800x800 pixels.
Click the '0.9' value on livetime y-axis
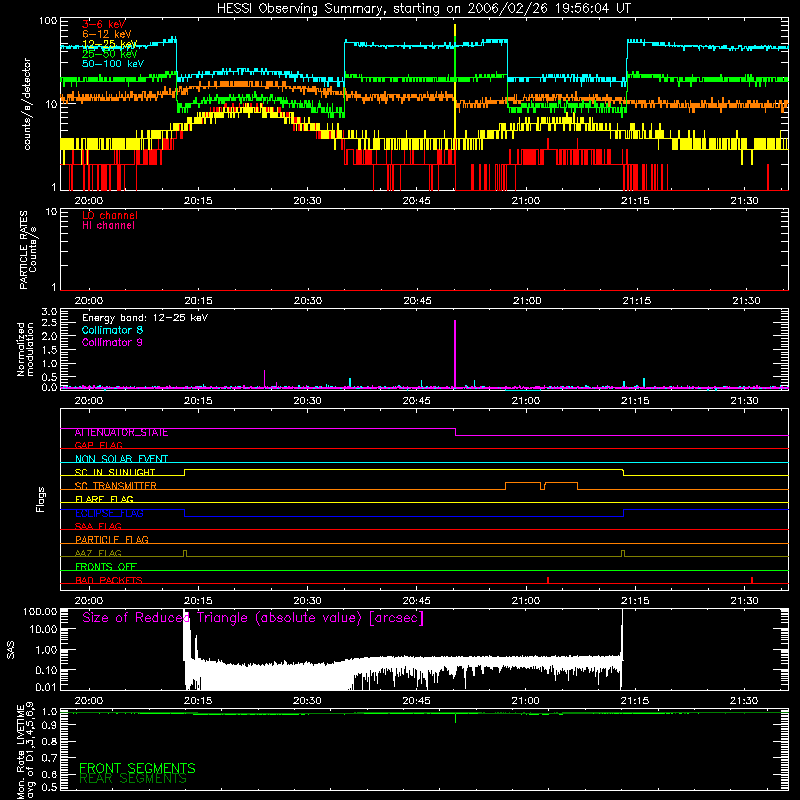point(49,726)
